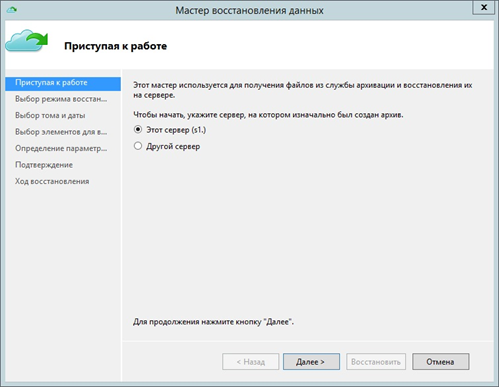Go to the 'Подтверждение' step
The width and height of the screenshot is (499, 387).
click(44, 165)
